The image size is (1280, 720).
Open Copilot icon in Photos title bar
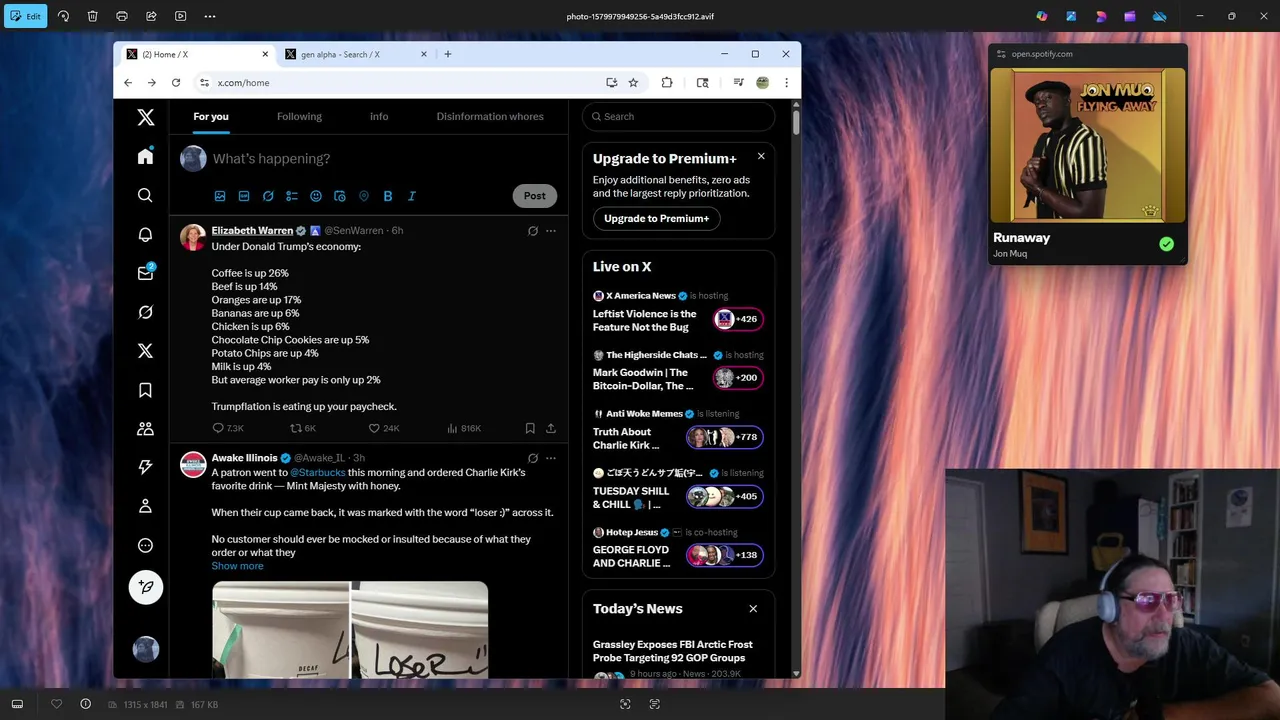(1042, 16)
